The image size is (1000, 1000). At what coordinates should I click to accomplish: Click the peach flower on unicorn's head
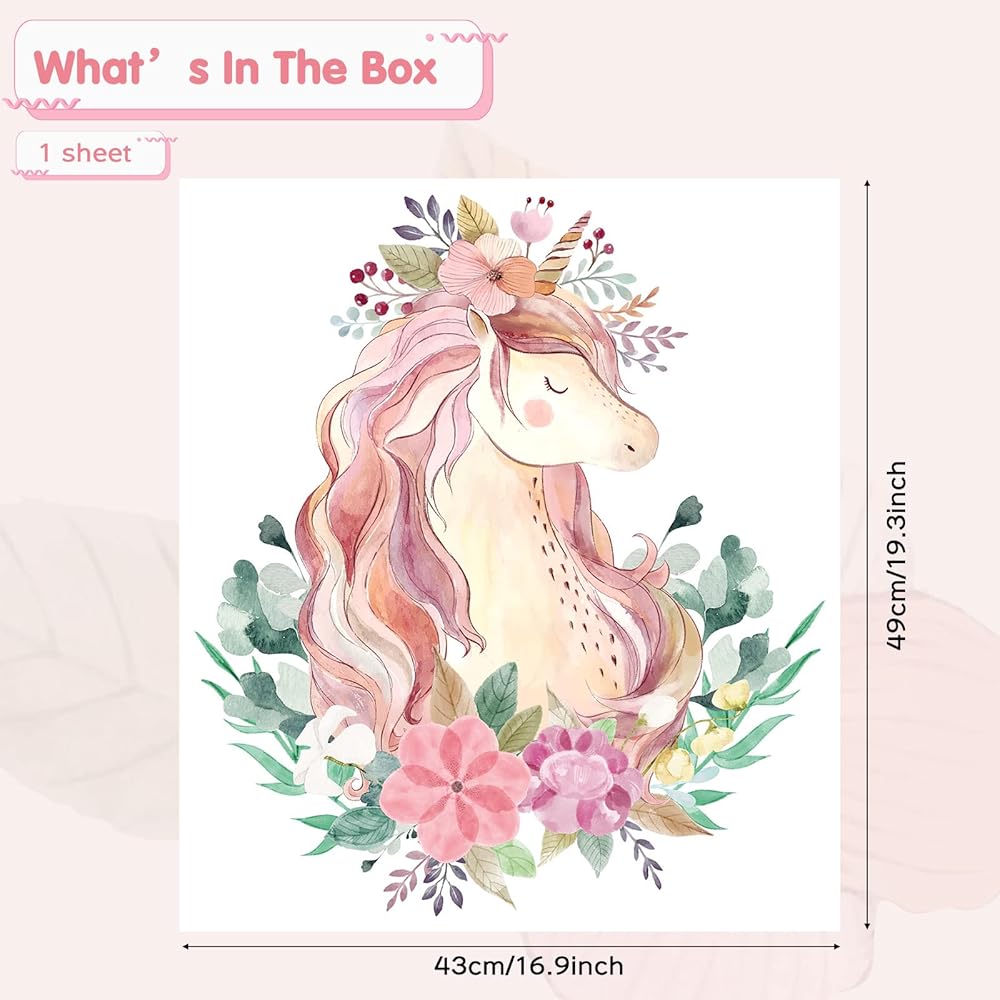(x=487, y=272)
